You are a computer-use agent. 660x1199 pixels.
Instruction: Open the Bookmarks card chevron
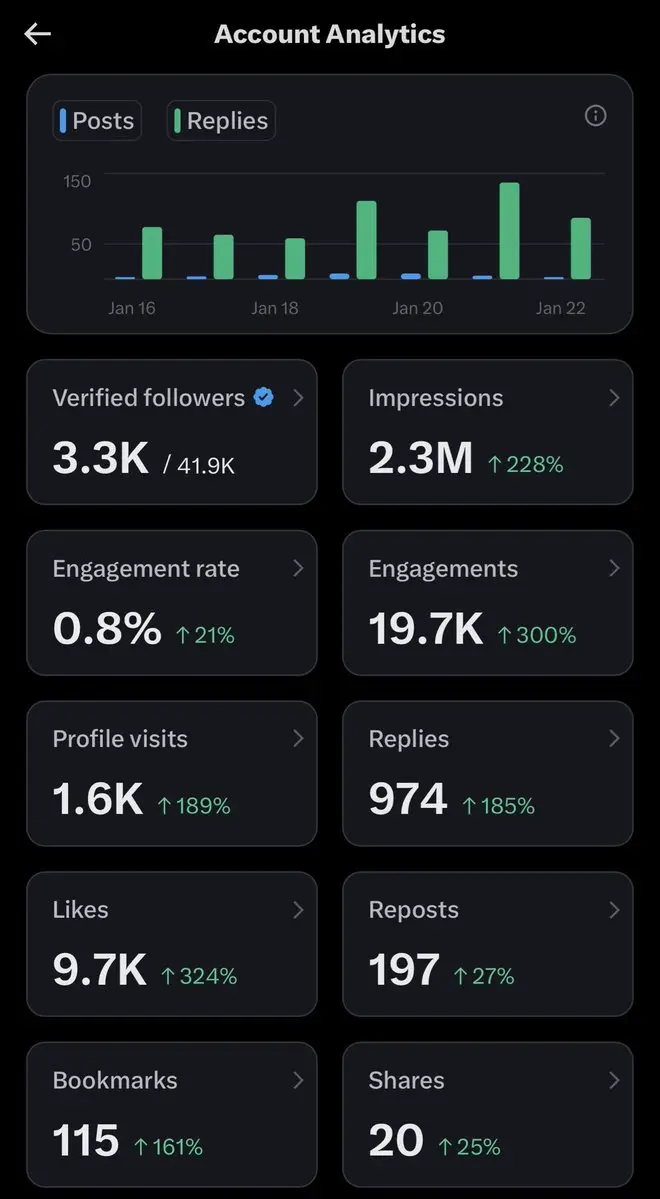(x=297, y=1080)
